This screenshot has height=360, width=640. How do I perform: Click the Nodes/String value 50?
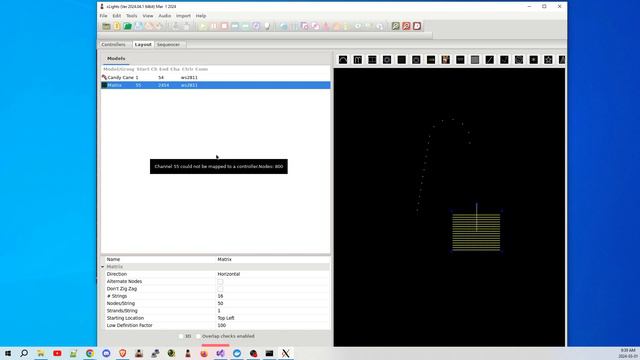[273, 304]
